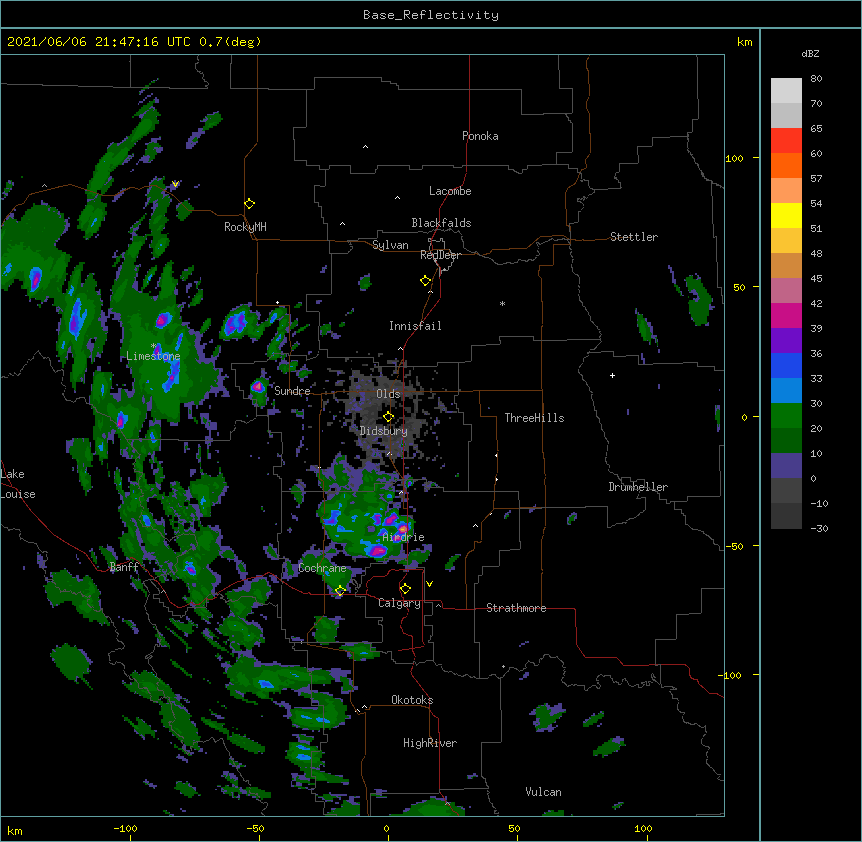Click the Lake Louise label
This screenshot has width=862, height=842.
(18, 484)
